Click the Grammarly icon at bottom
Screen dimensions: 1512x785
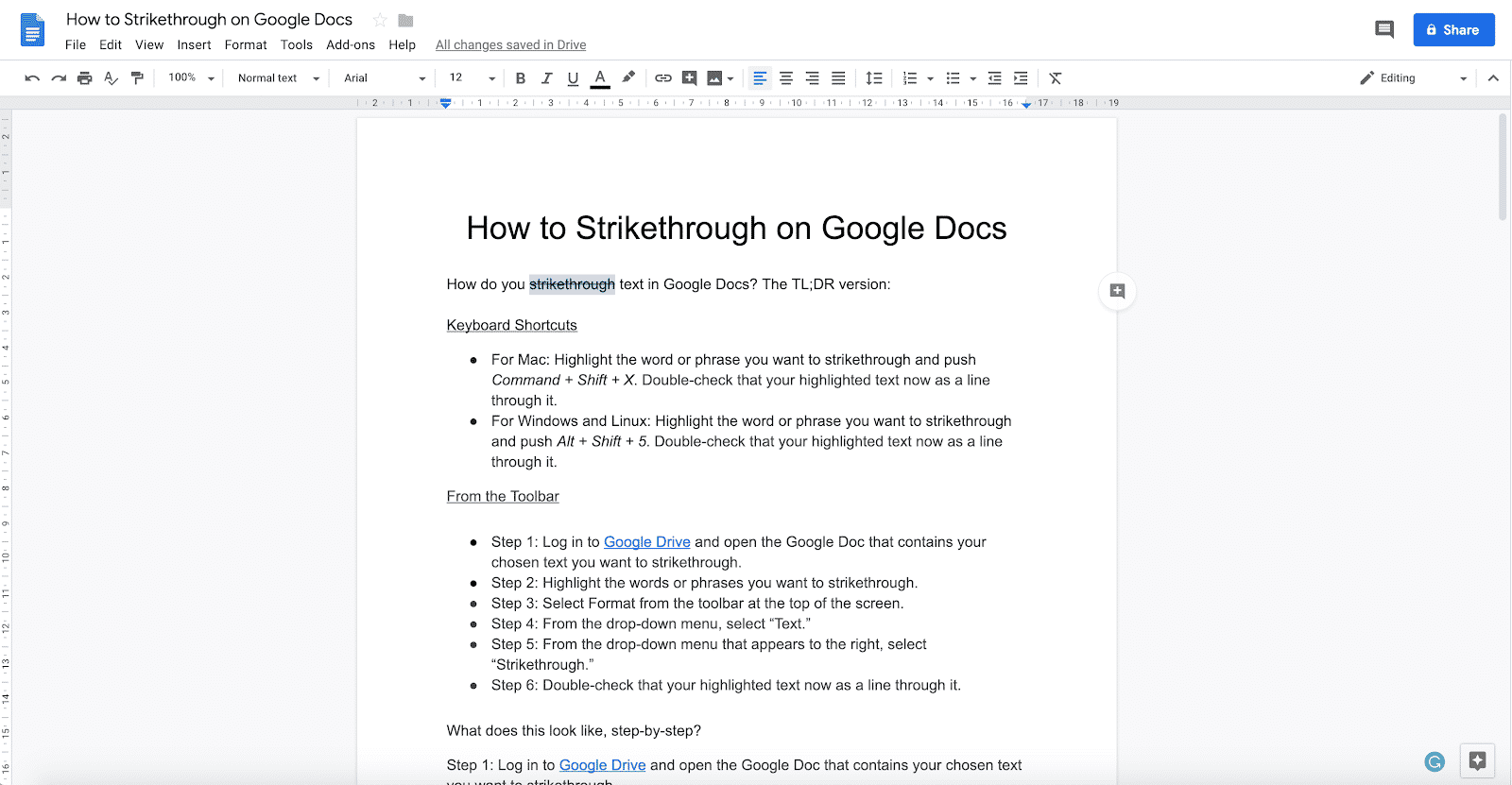pyautogui.click(x=1435, y=761)
